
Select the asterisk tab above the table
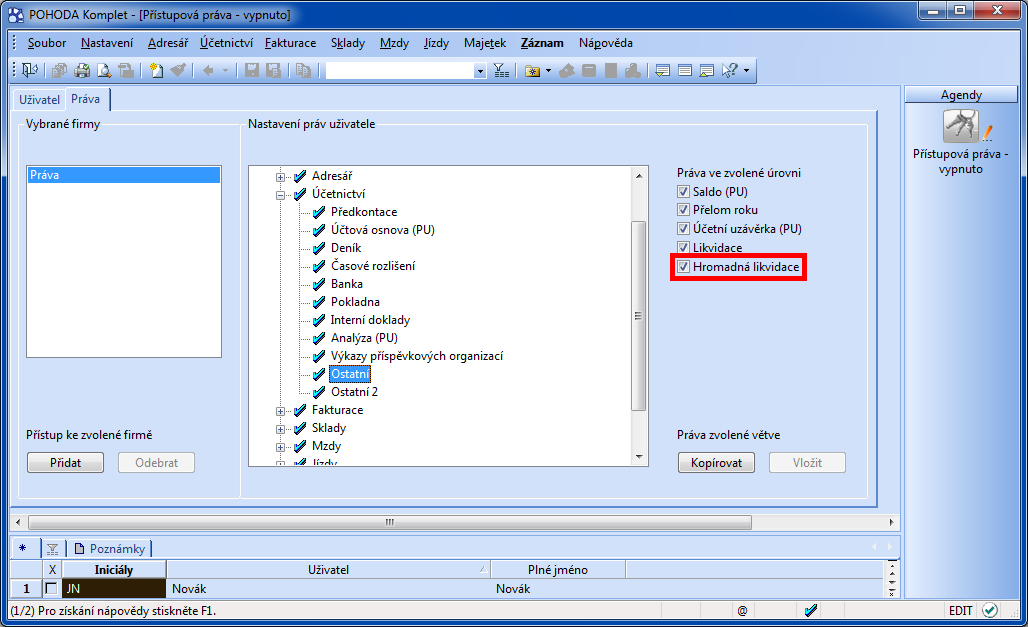pos(23,548)
